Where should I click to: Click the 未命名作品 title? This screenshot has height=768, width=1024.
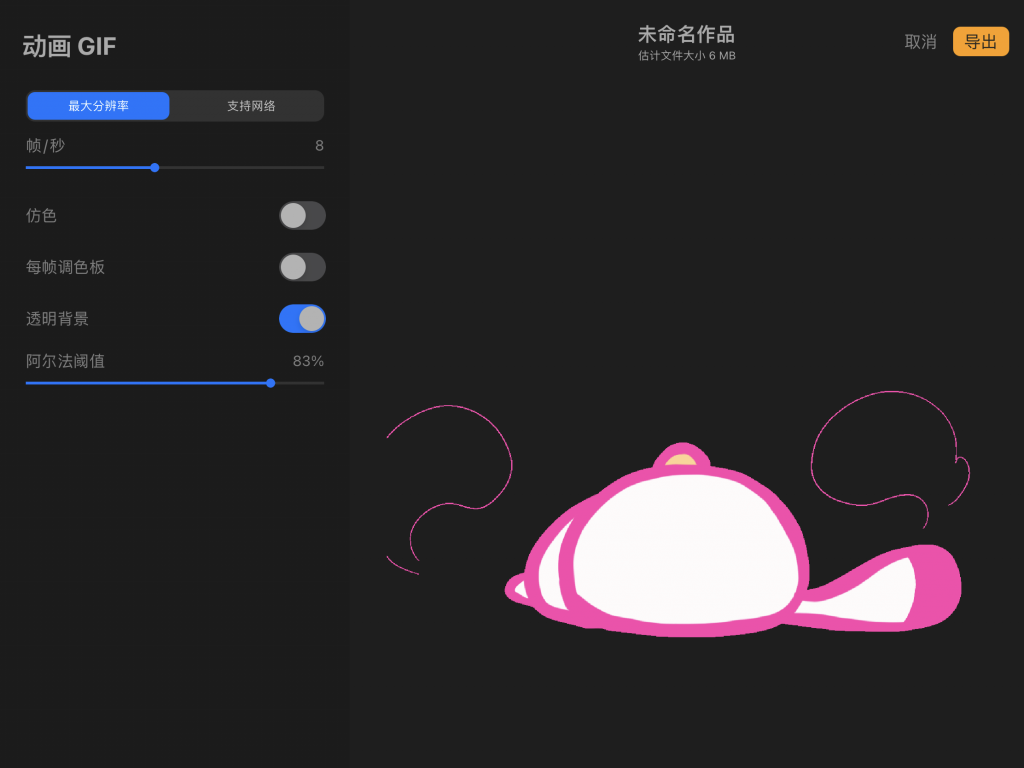coord(686,34)
